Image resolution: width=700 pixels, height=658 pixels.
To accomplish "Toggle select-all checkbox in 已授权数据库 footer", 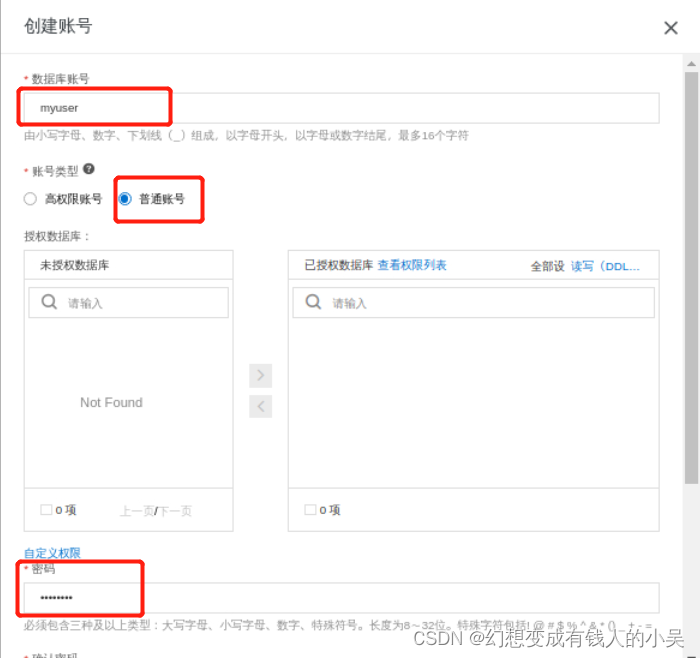I will point(310,509).
